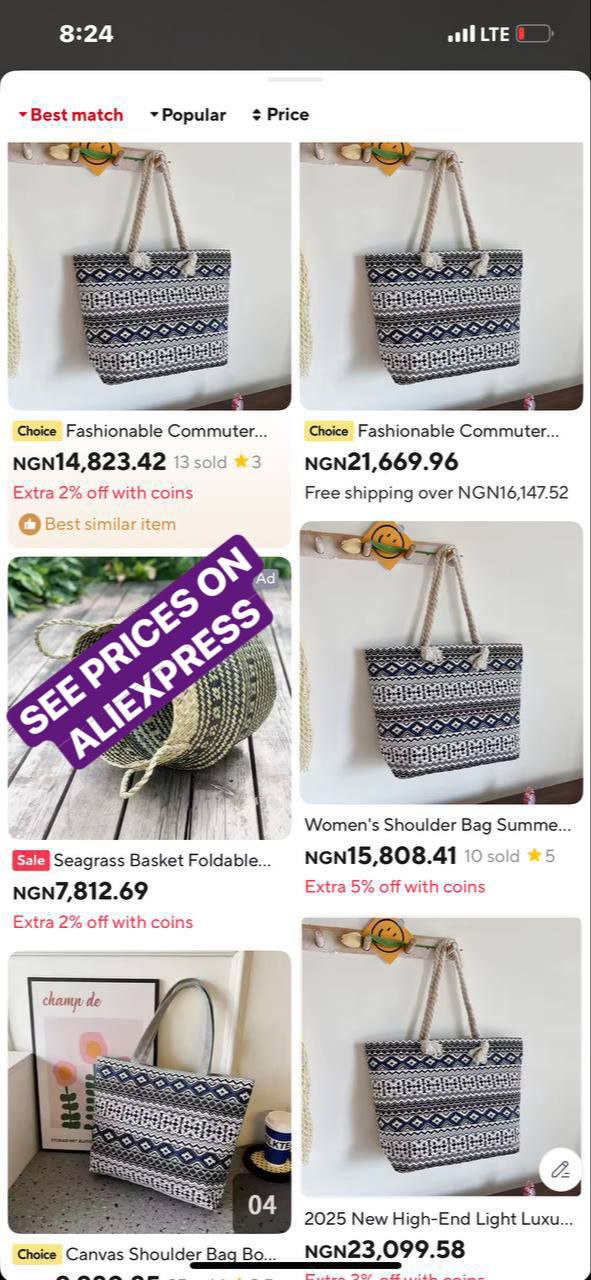
Task: Tap the sheet drag handle at top
Action: point(295,79)
